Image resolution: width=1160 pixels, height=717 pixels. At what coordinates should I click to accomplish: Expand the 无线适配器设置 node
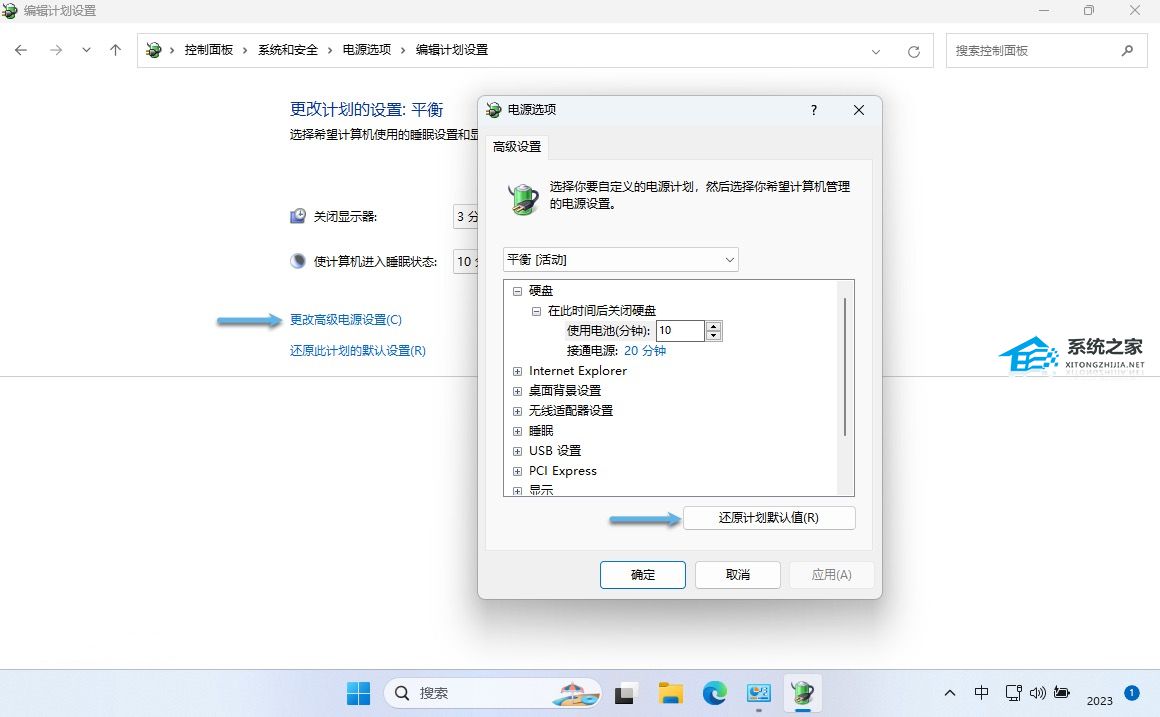(517, 411)
